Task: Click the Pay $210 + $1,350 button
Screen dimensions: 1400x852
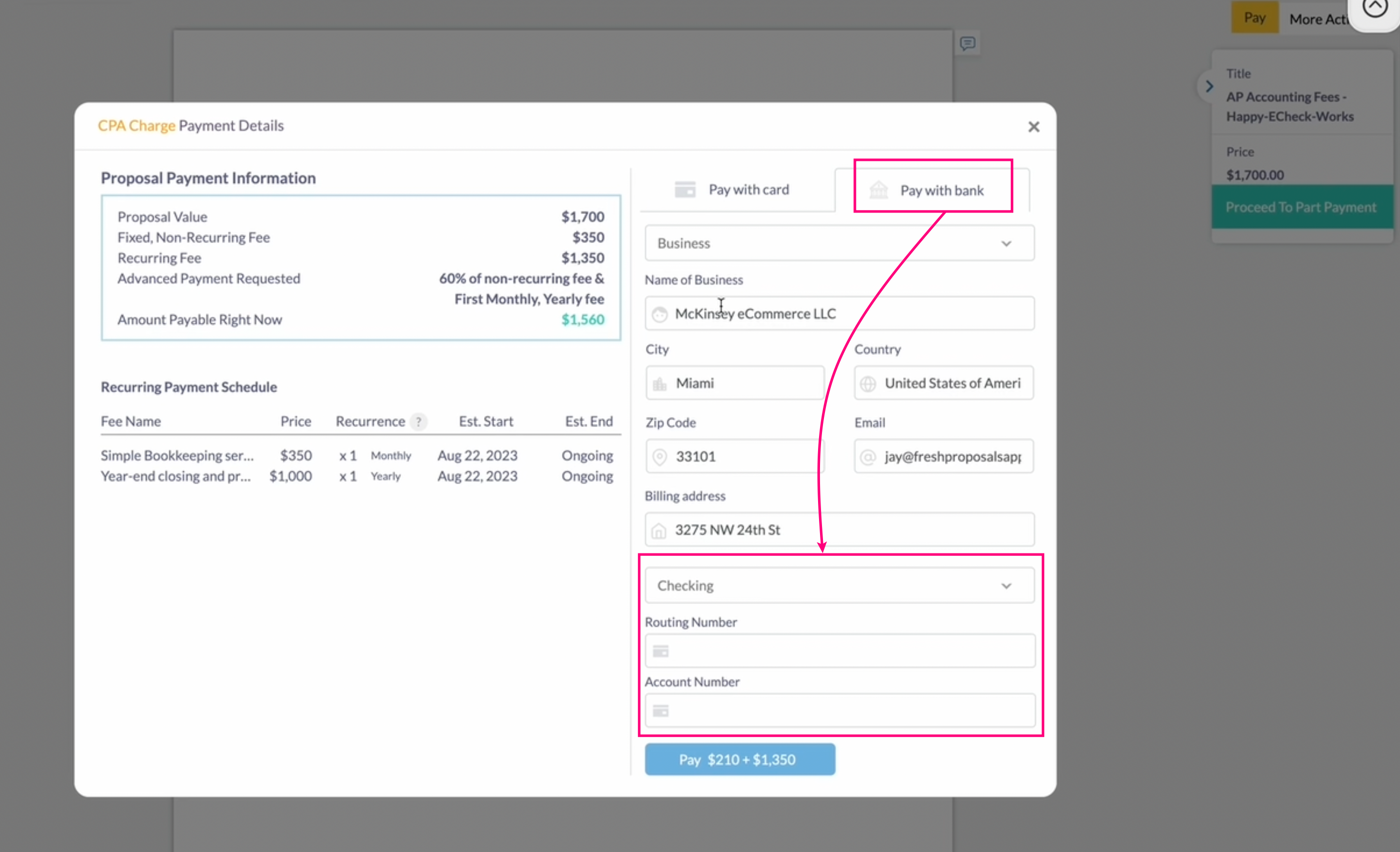Action: tap(739, 760)
